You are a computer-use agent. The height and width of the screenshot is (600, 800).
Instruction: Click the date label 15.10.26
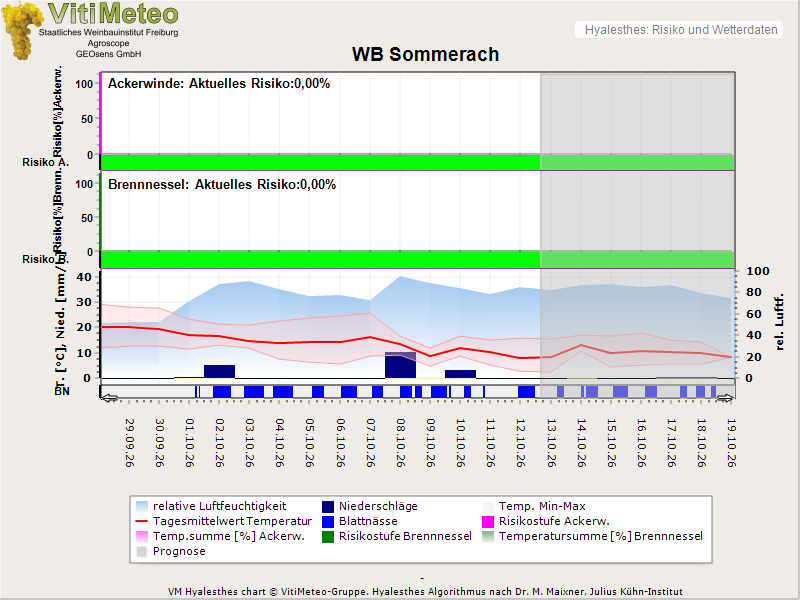coord(611,443)
